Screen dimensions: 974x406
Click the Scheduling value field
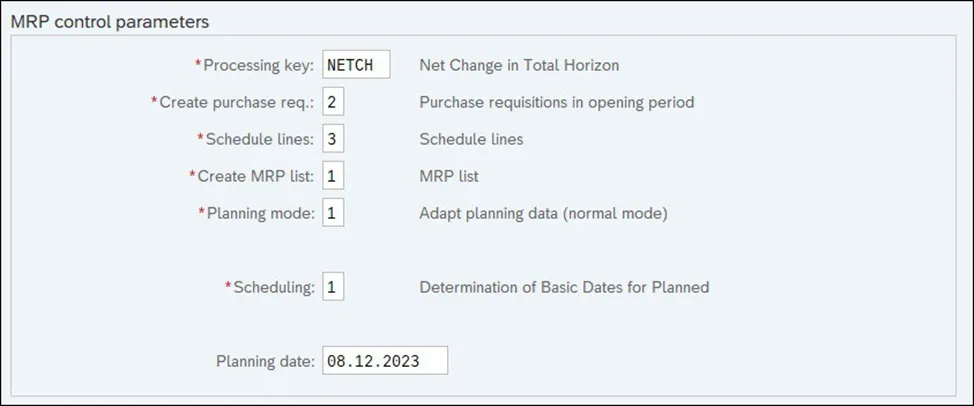pos(334,287)
